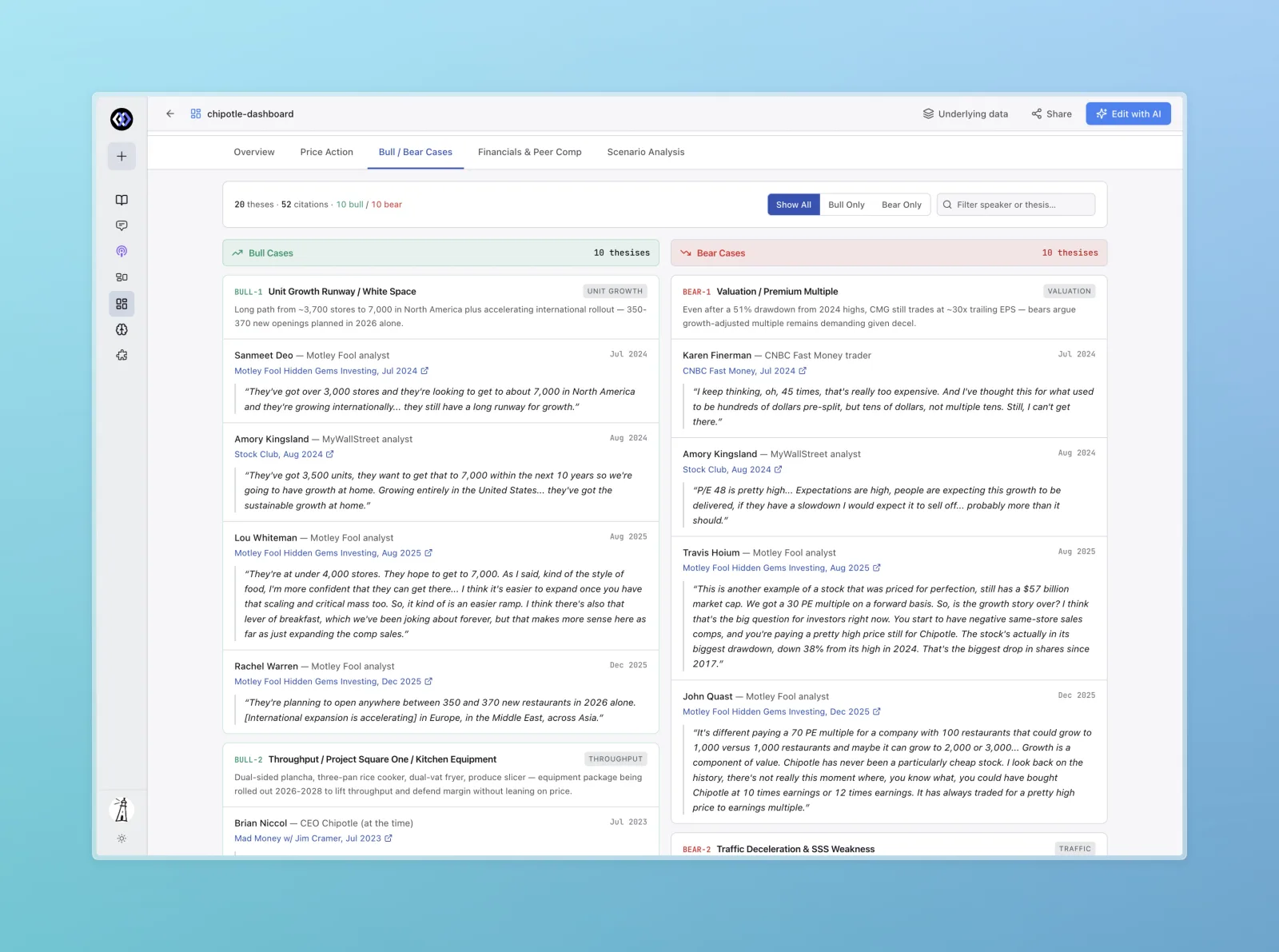The image size is (1279, 952).
Task: Go to the Scenario Analysis tab
Action: coord(646,152)
